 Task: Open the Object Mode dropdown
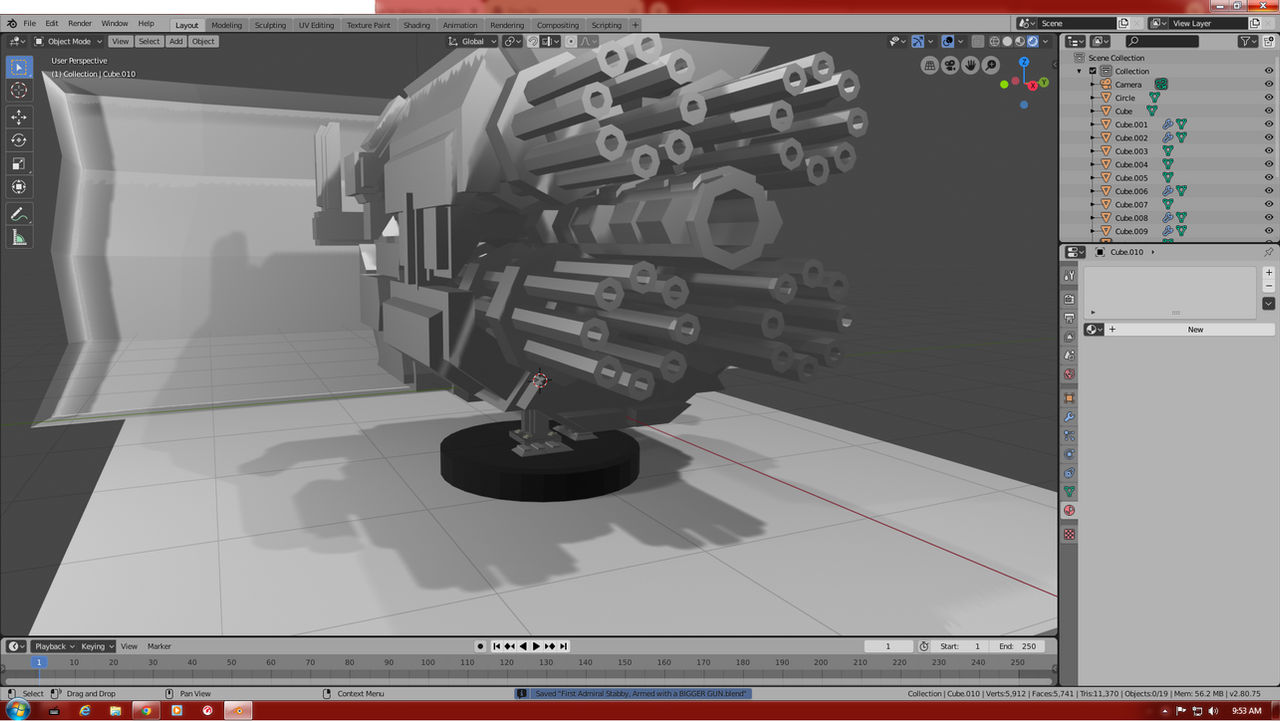coord(68,41)
